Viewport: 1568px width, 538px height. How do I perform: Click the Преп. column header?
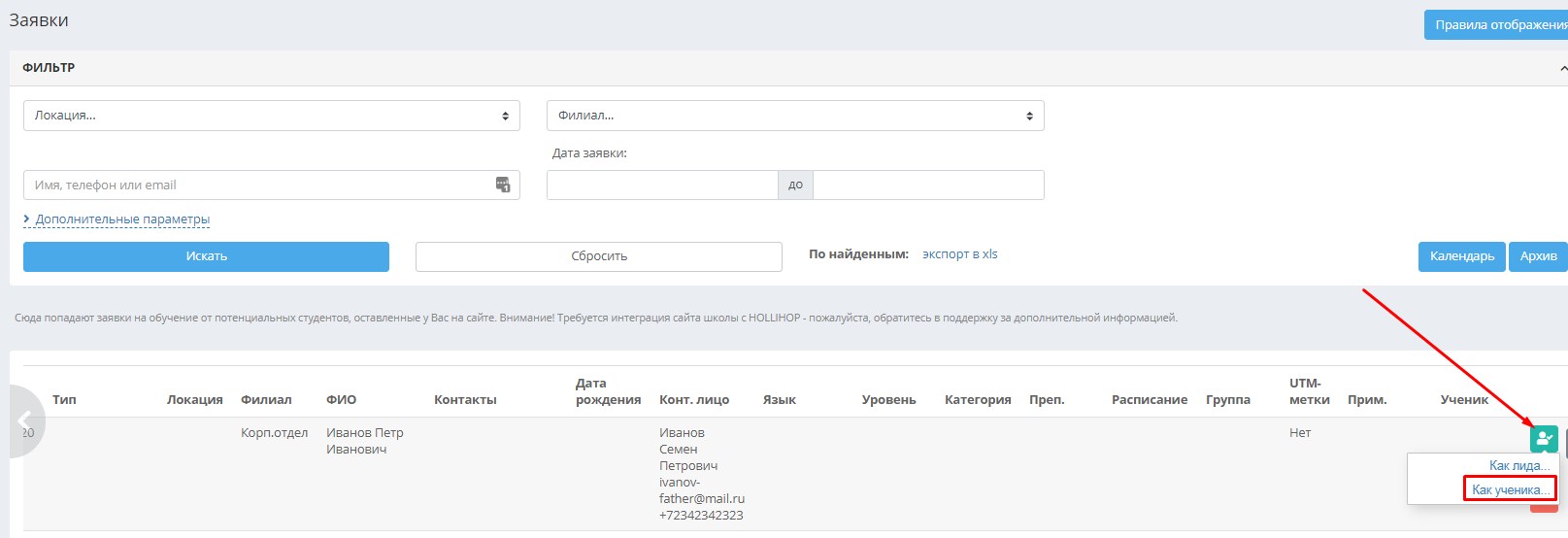[x=1047, y=399]
